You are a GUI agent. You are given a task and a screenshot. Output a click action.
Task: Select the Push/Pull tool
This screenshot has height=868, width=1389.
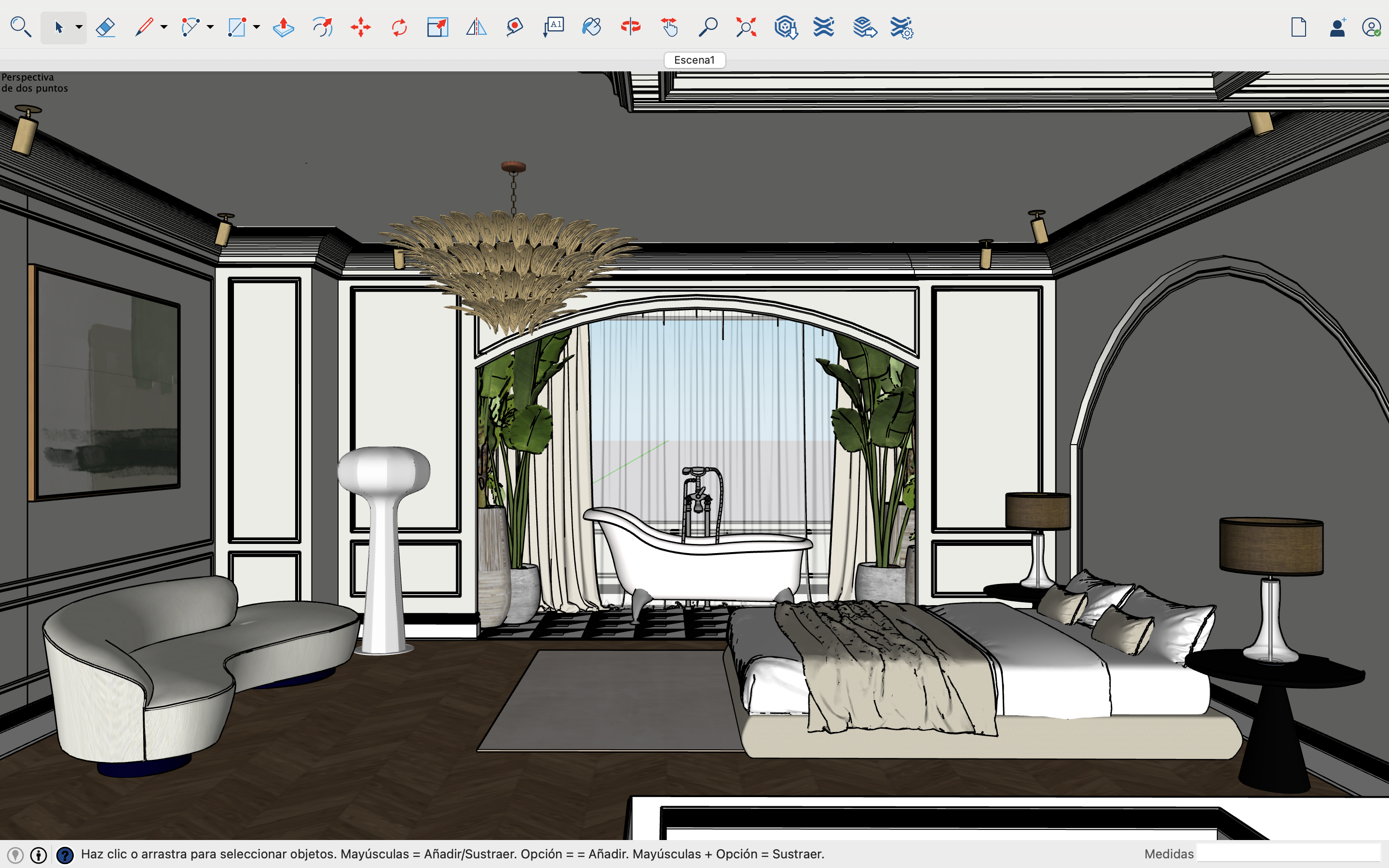point(283,27)
